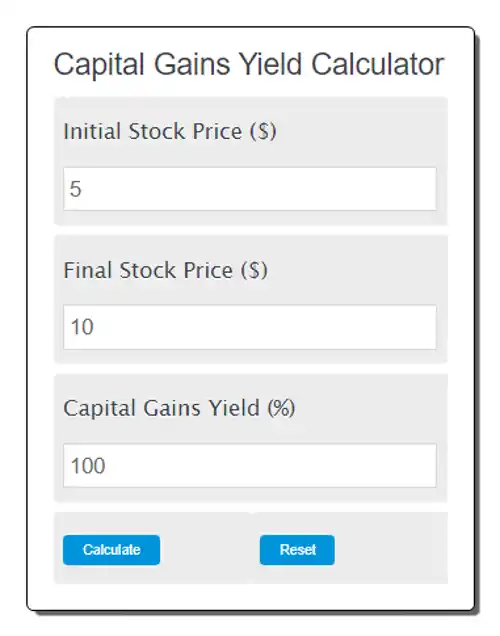Screen dimensions: 500x636
Task: Click the ($) symbol after Final Stock Price
Action: [255, 270]
